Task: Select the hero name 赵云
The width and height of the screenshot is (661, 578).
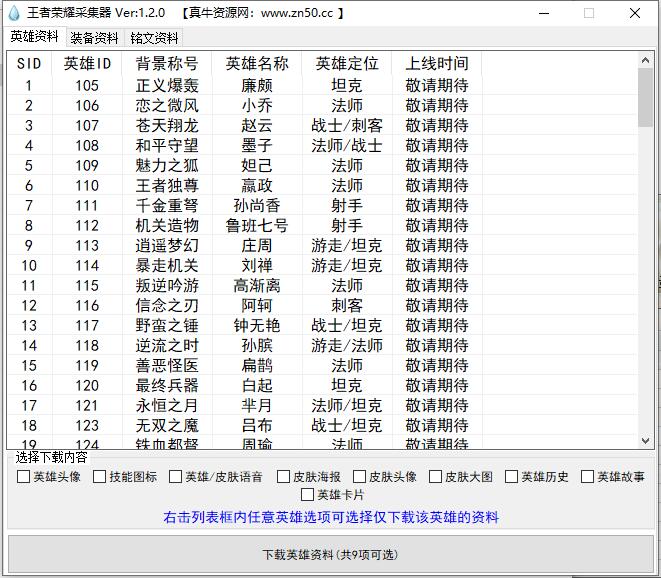Action: 257,126
